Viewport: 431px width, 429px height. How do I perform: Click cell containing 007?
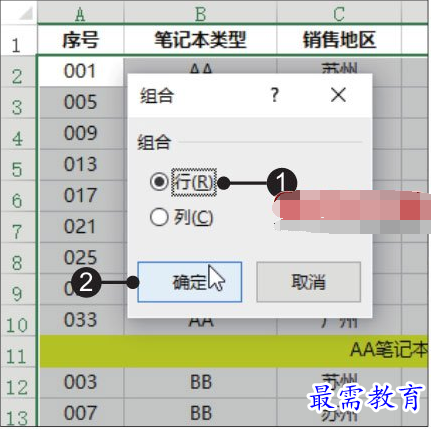pos(80,413)
